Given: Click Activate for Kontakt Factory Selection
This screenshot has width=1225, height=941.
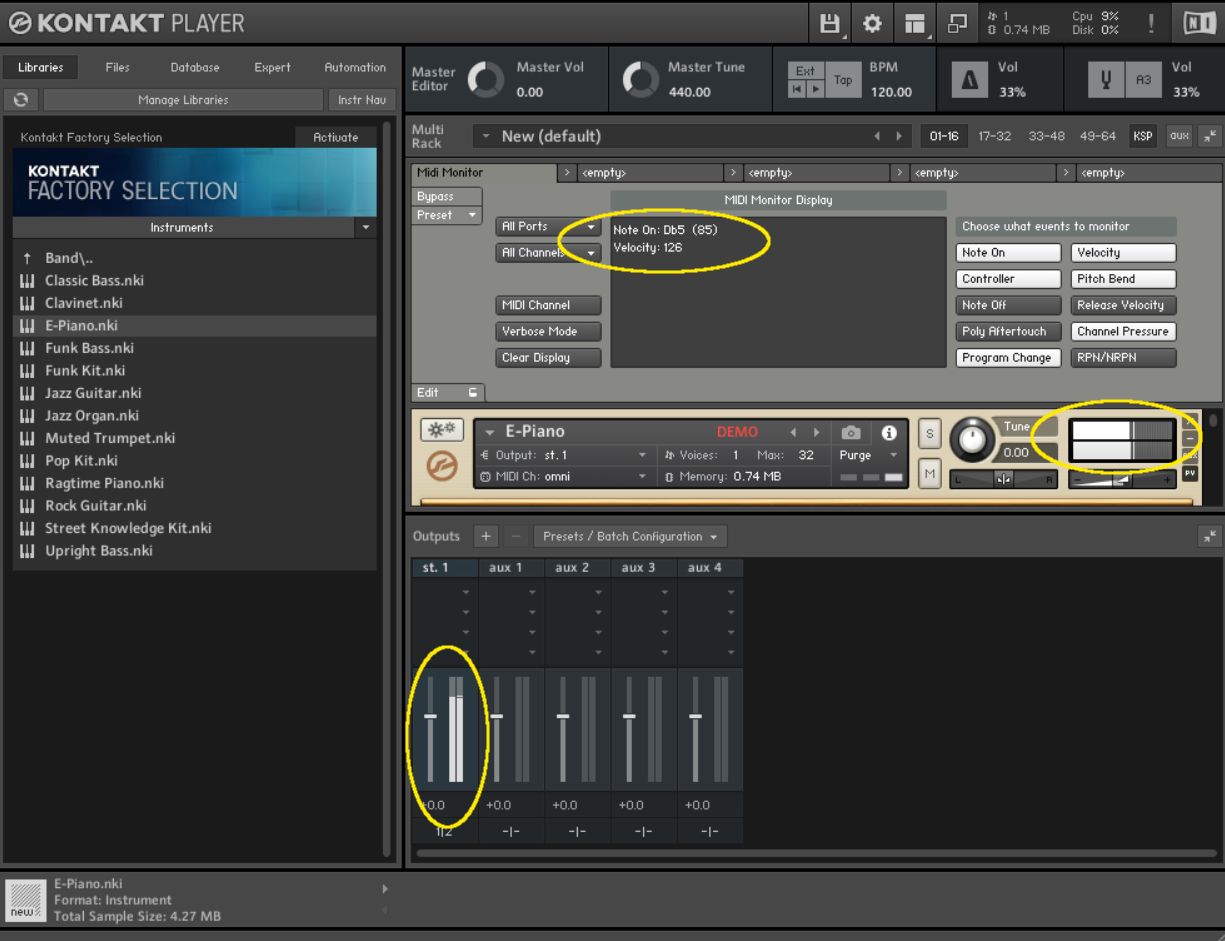Looking at the screenshot, I should tap(336, 138).
